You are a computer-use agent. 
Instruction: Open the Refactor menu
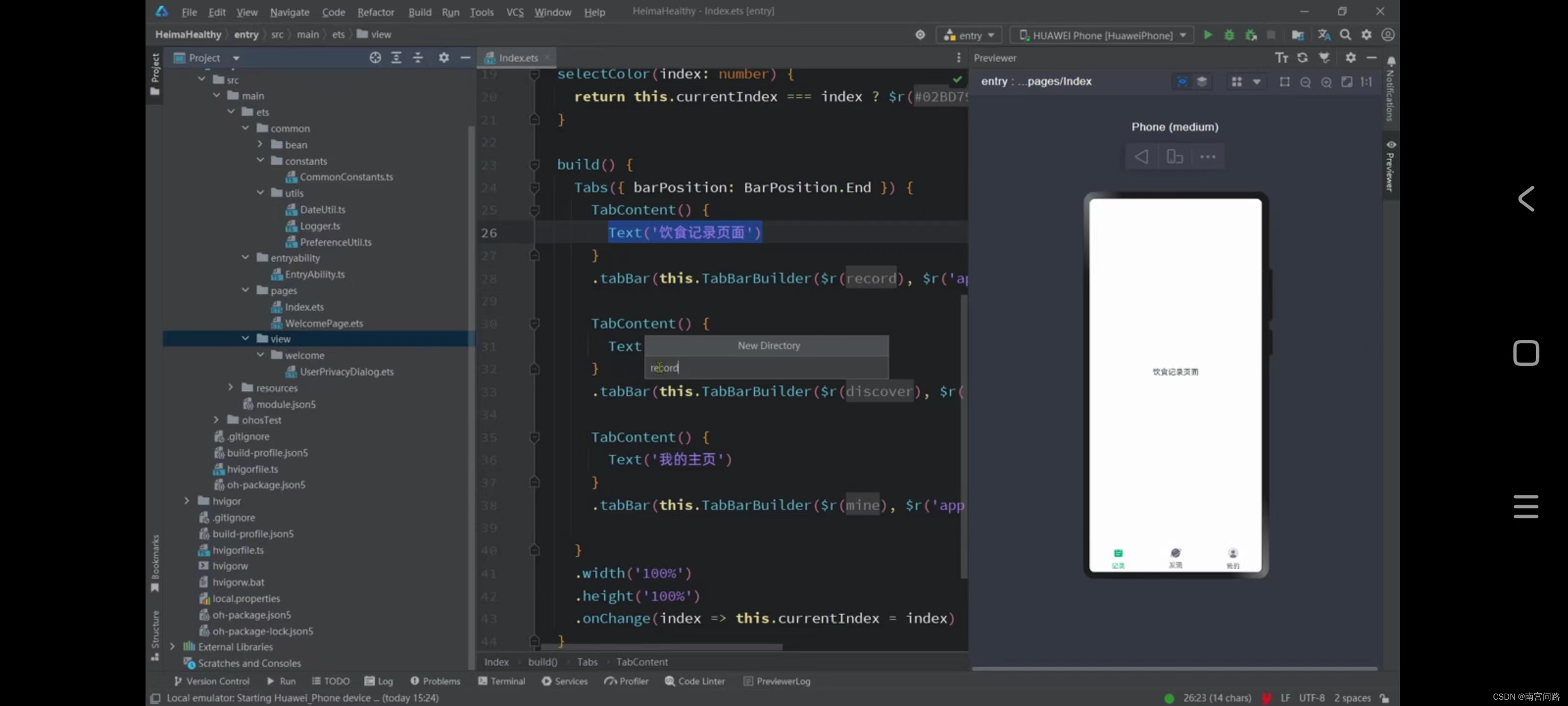pos(375,12)
